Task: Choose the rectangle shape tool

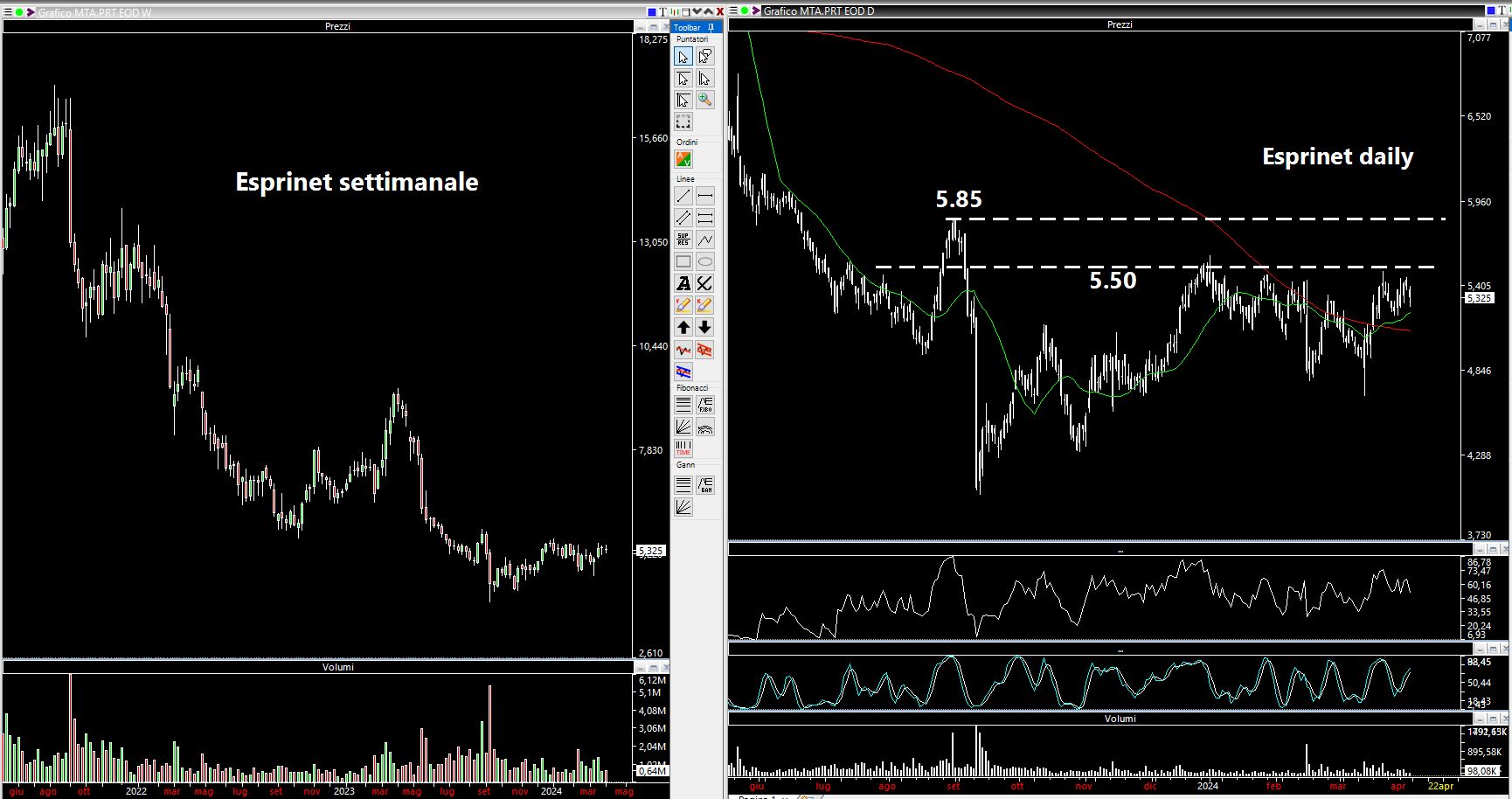Action: pos(683,261)
